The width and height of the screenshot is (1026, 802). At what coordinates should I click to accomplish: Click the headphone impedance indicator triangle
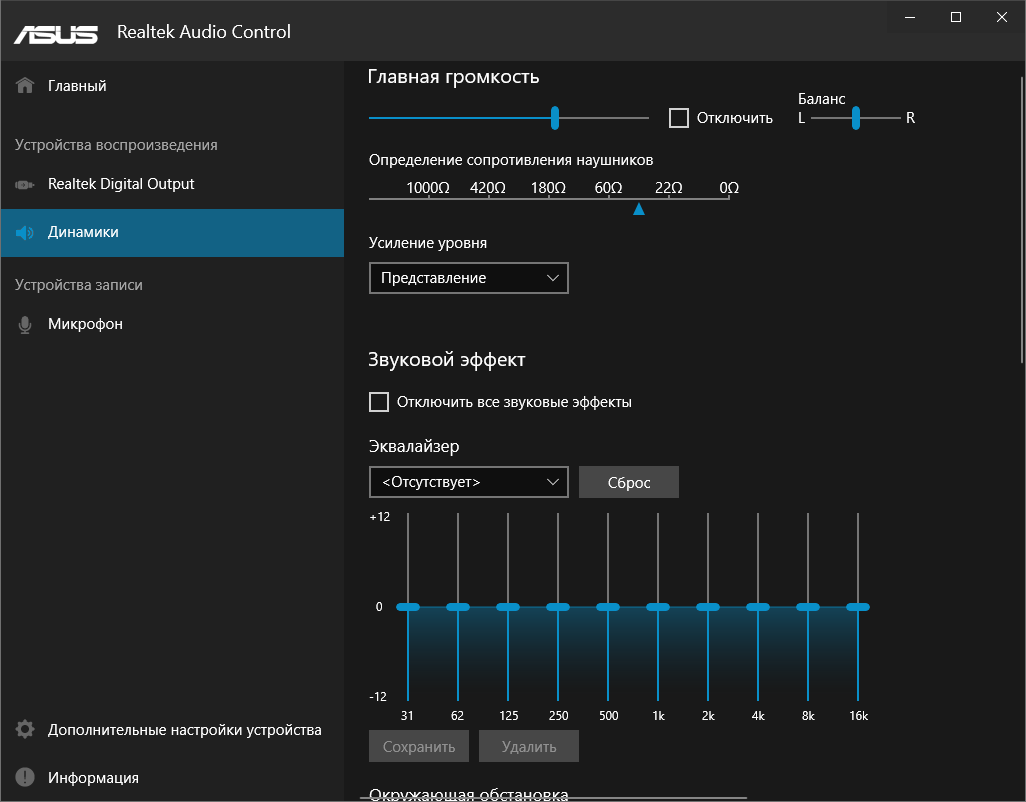(x=639, y=209)
